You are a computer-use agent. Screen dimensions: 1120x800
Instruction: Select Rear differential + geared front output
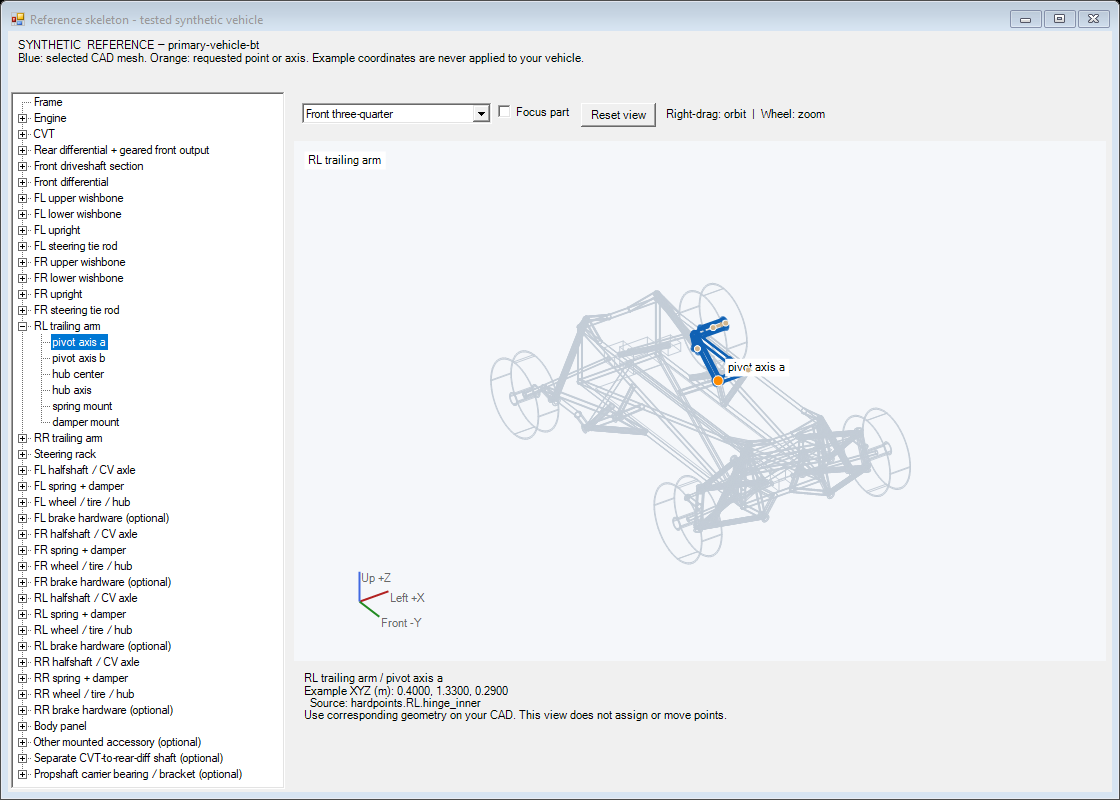(121, 150)
